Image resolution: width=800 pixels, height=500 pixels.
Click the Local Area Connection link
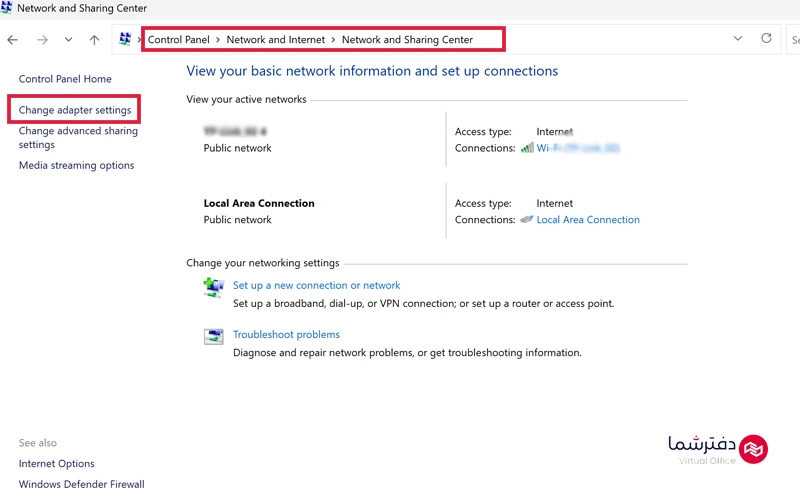[588, 220]
